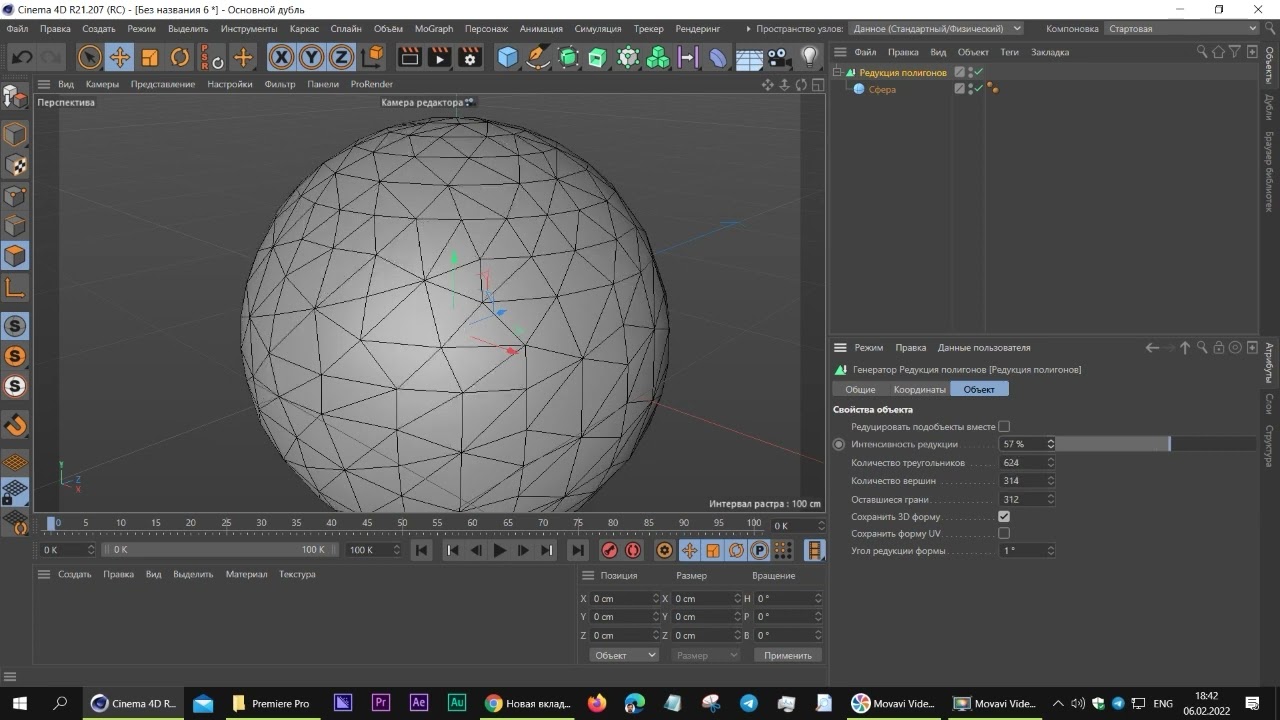Select Polygons mode cube icon

[15, 256]
